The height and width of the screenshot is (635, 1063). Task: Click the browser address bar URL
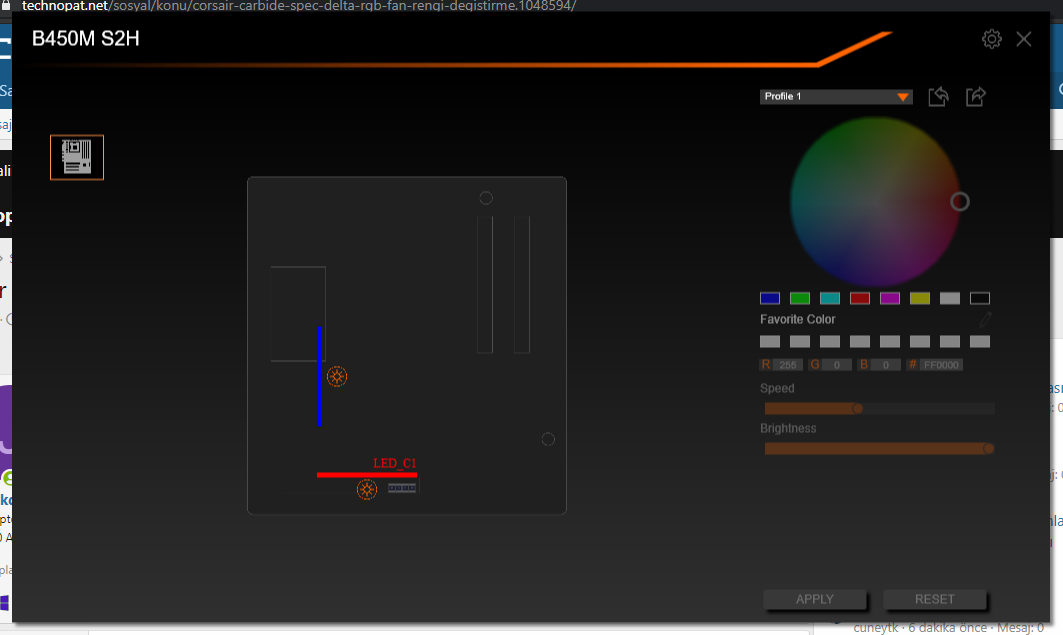[299, 6]
